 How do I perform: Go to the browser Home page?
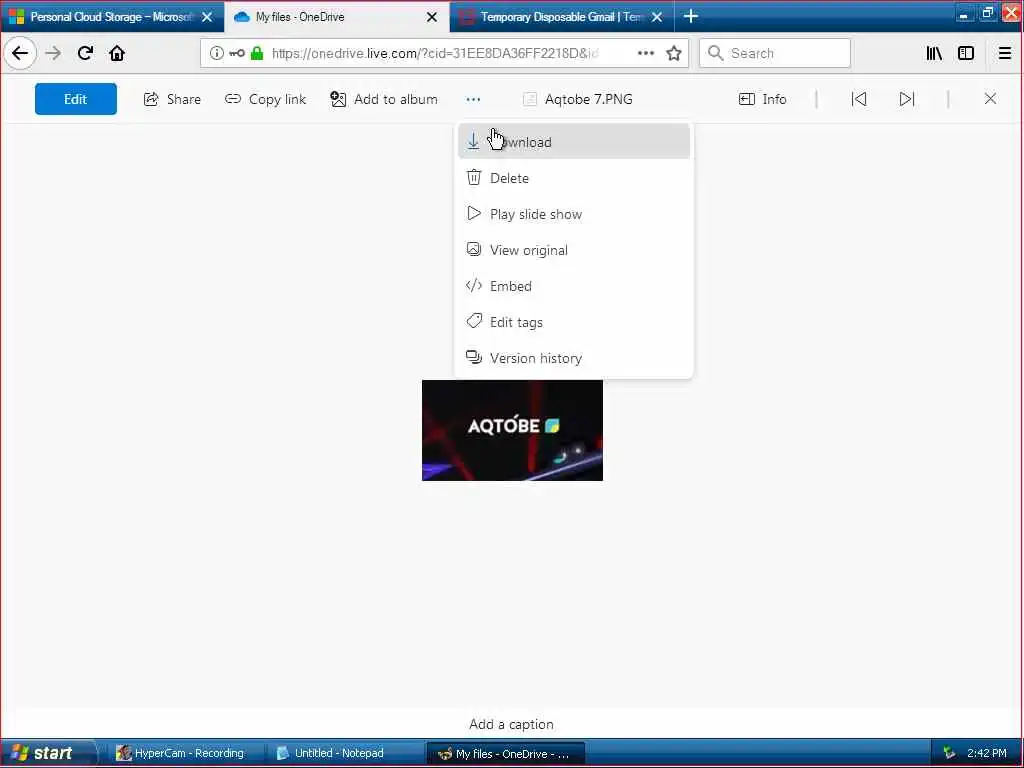[x=117, y=54]
